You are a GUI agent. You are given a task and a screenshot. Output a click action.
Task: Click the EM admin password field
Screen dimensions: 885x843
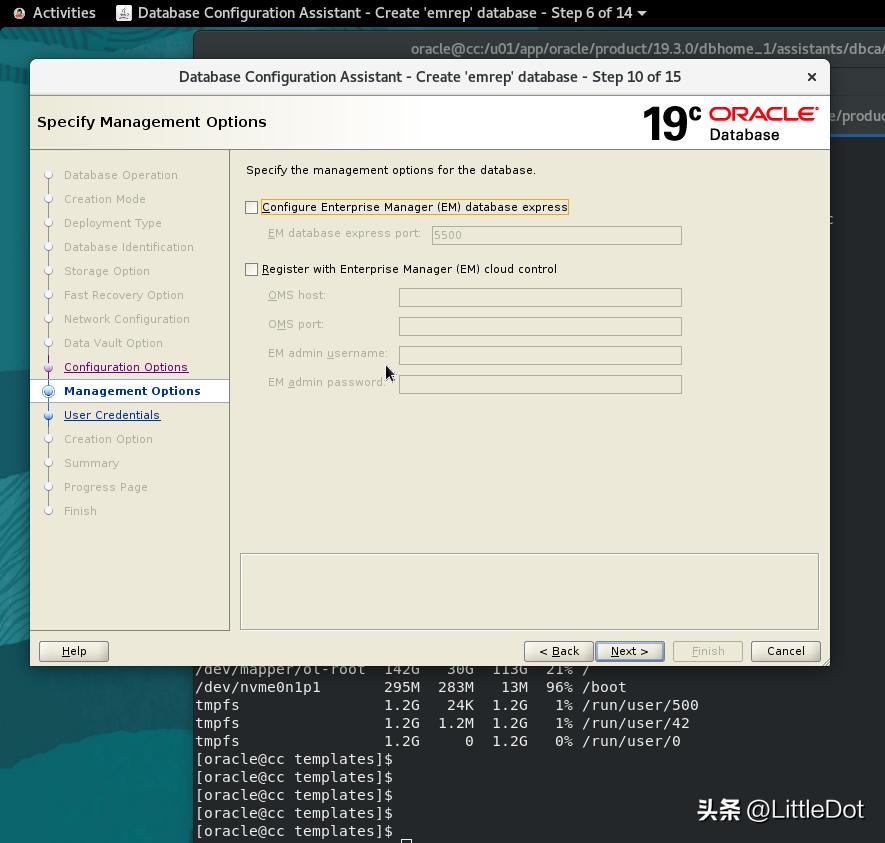coord(540,385)
